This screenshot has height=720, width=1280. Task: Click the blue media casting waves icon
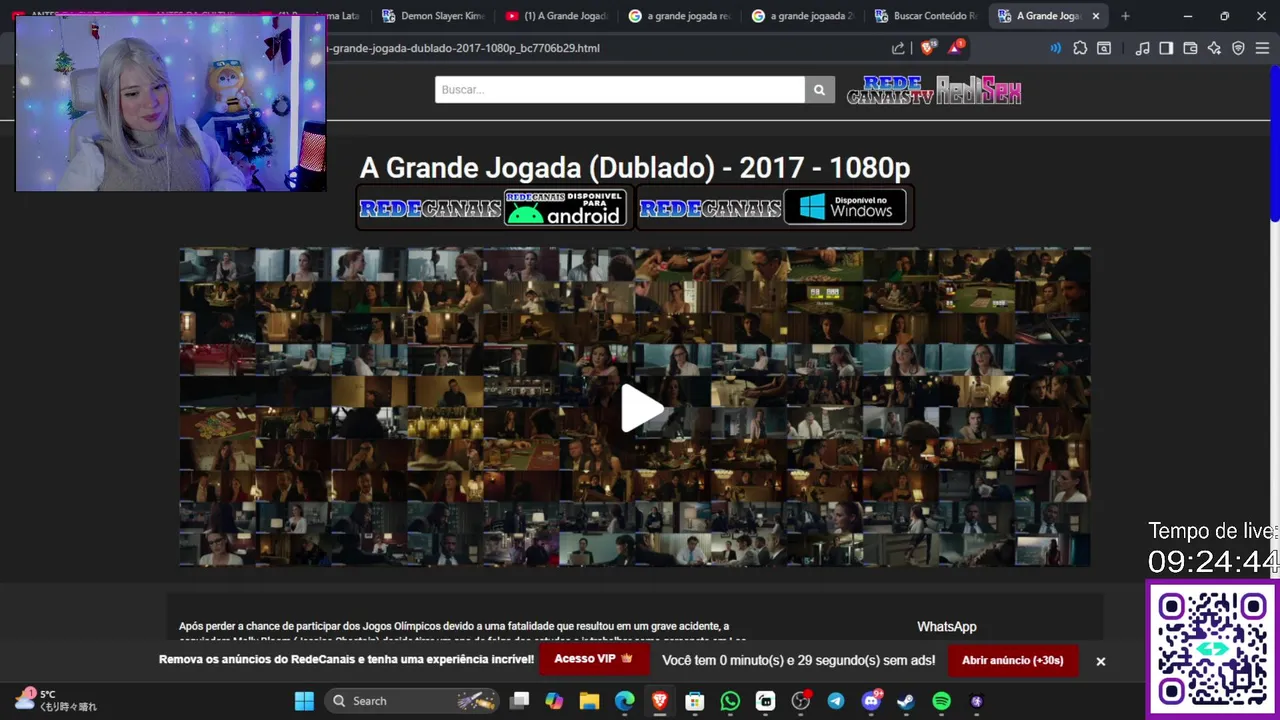(x=1055, y=48)
